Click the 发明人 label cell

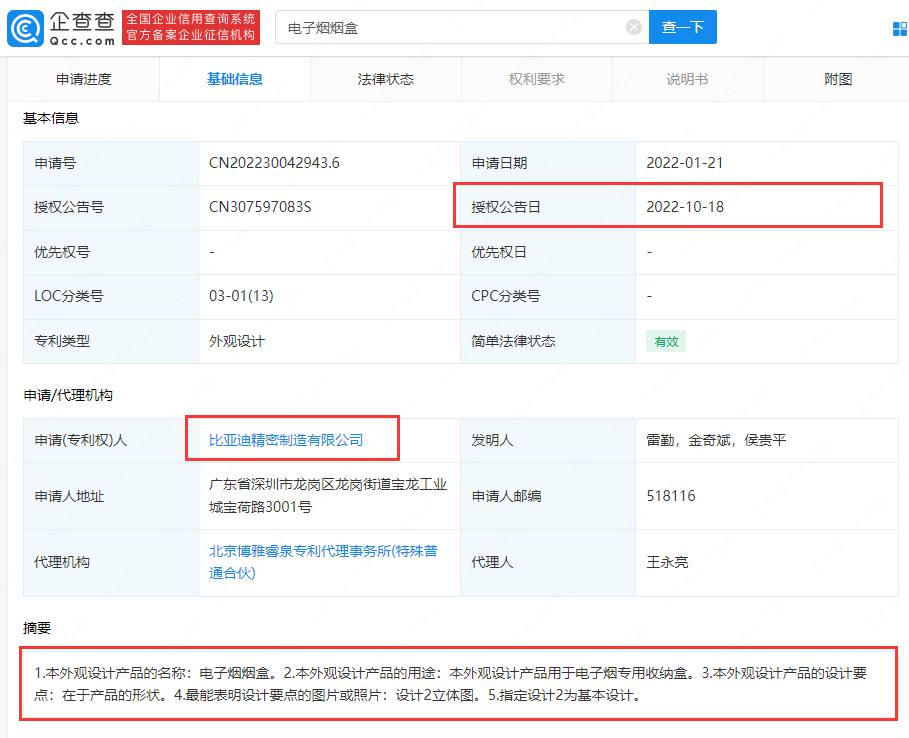(548, 441)
